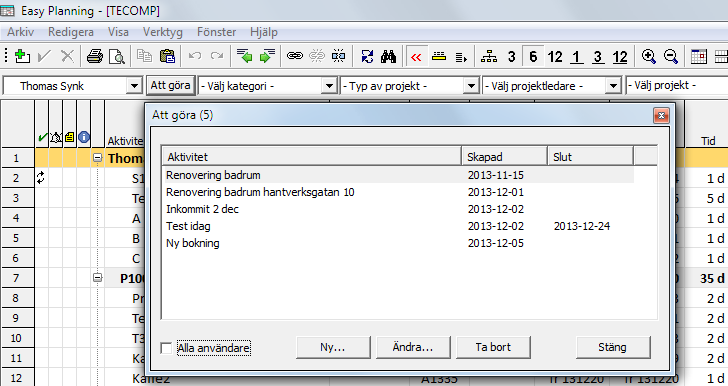Click the hierarchy structure icon
The width and height of the screenshot is (728, 386).
tap(489, 56)
